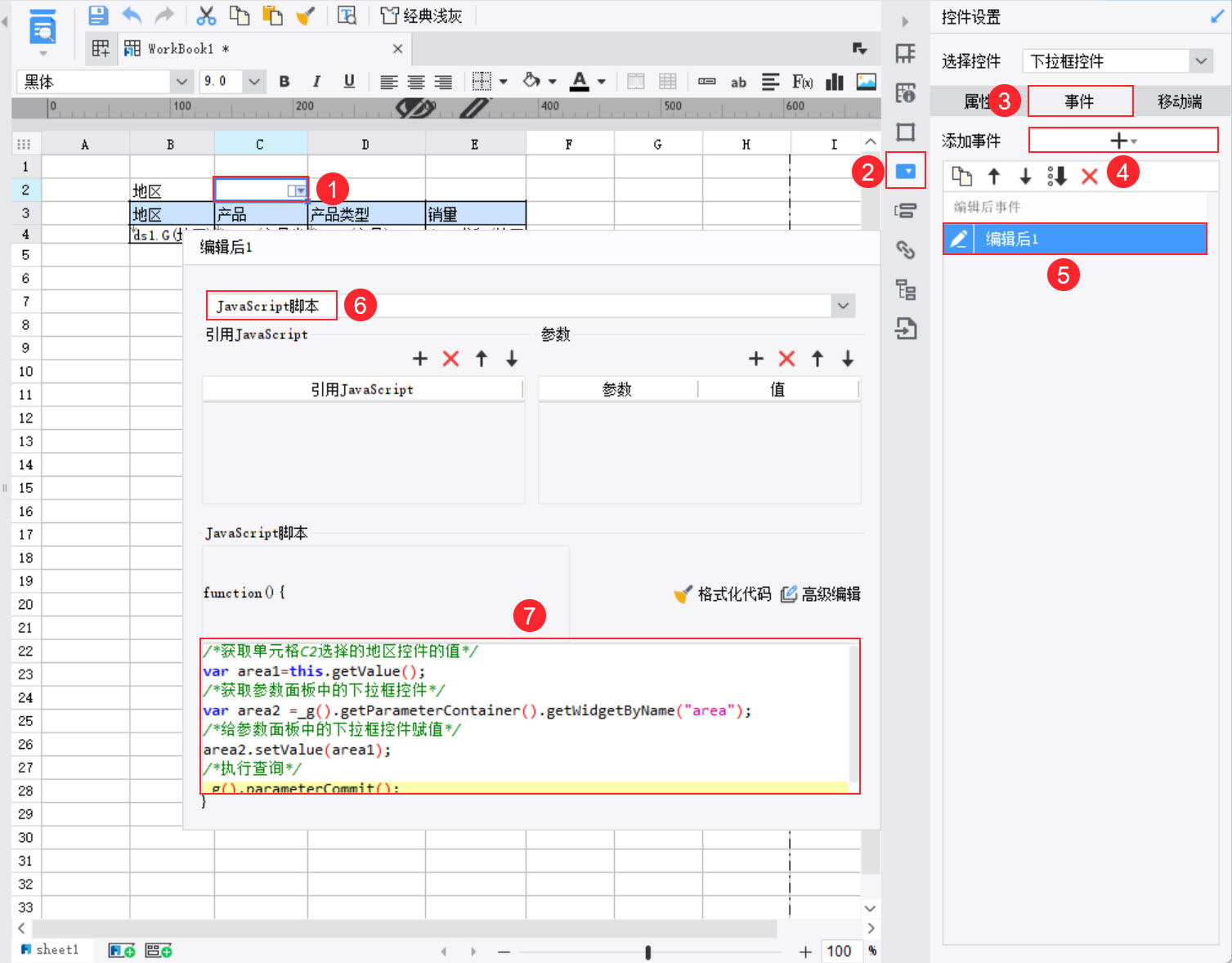This screenshot has width=1232, height=963.
Task: Open the 选择控件 dropdown showing 下拉框控件
Action: [1117, 60]
